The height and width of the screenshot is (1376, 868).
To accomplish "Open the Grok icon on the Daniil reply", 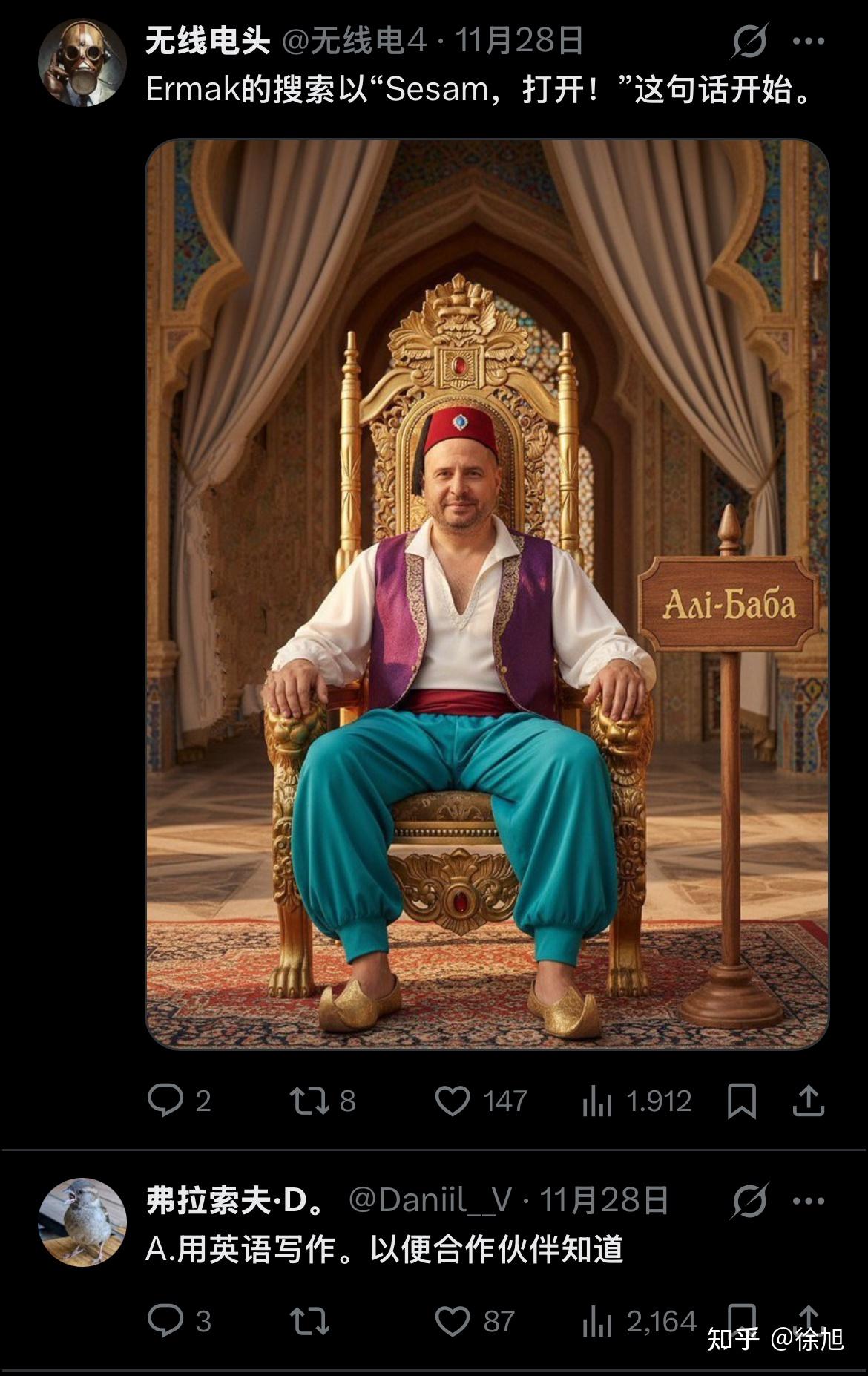I will click(x=749, y=1201).
